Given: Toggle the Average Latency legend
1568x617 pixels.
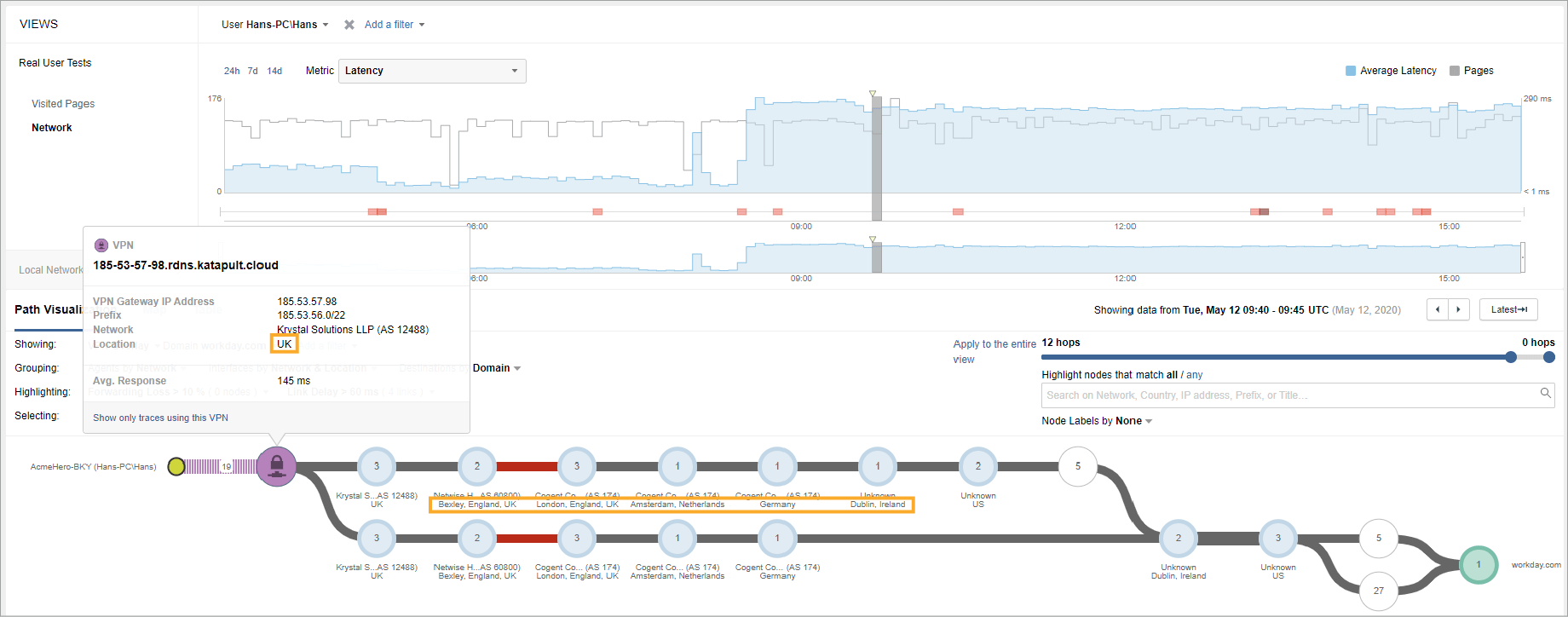Looking at the screenshot, I should 1391,71.
